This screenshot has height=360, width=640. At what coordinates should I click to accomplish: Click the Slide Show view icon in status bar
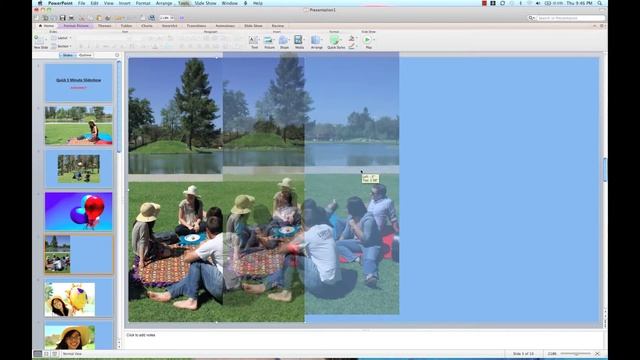point(54,354)
